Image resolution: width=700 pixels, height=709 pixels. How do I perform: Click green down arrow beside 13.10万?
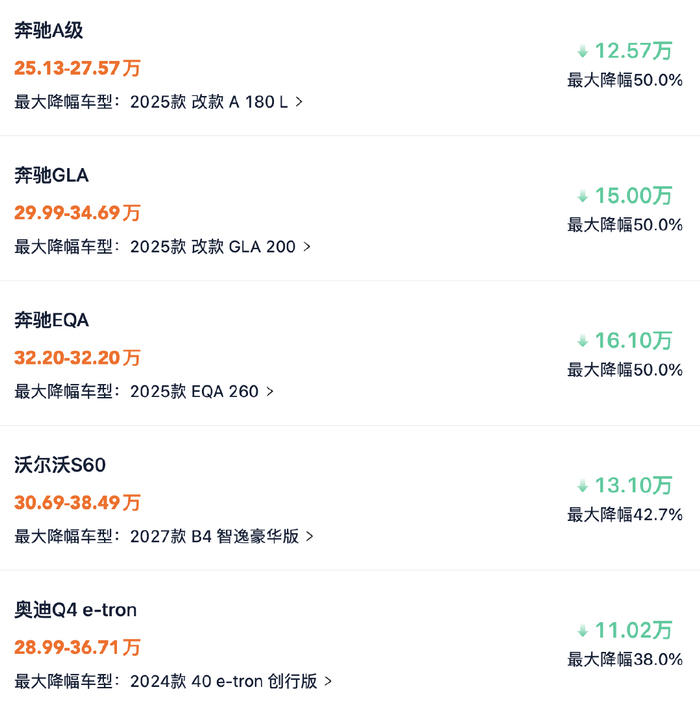click(x=582, y=486)
